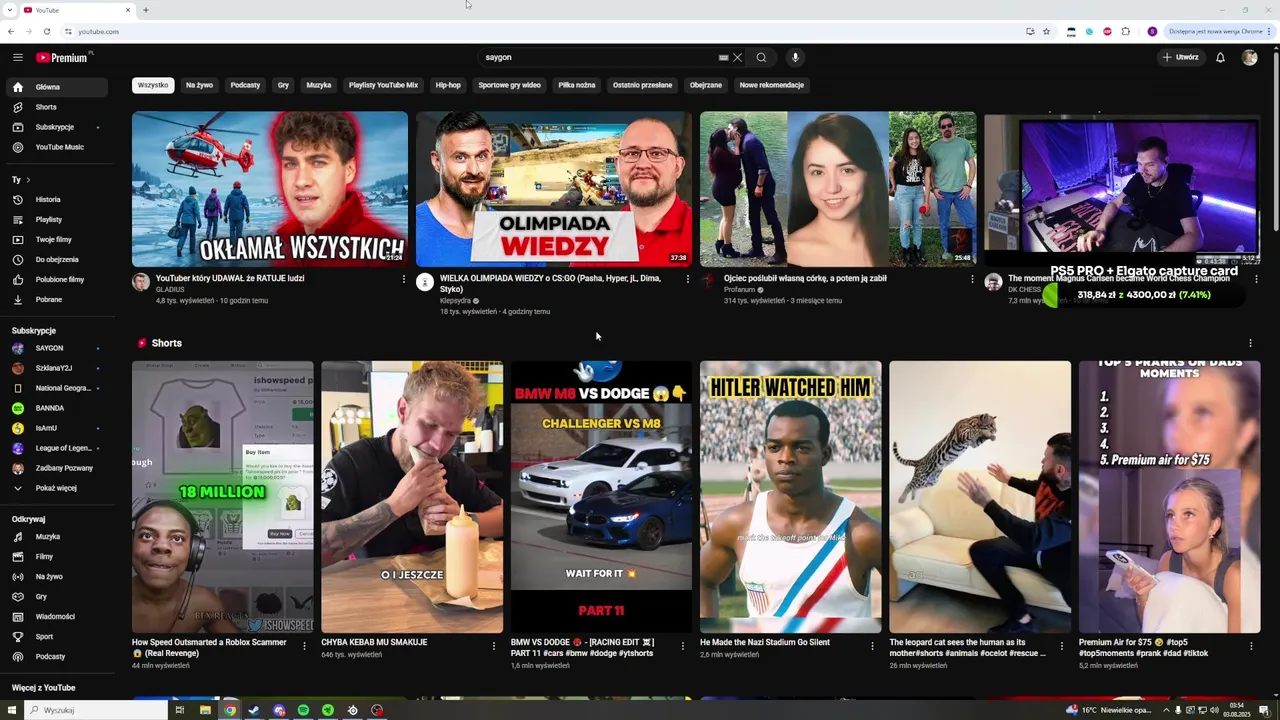Open options for How Speed Outsmarted short
The height and width of the screenshot is (720, 1280).
(305, 646)
